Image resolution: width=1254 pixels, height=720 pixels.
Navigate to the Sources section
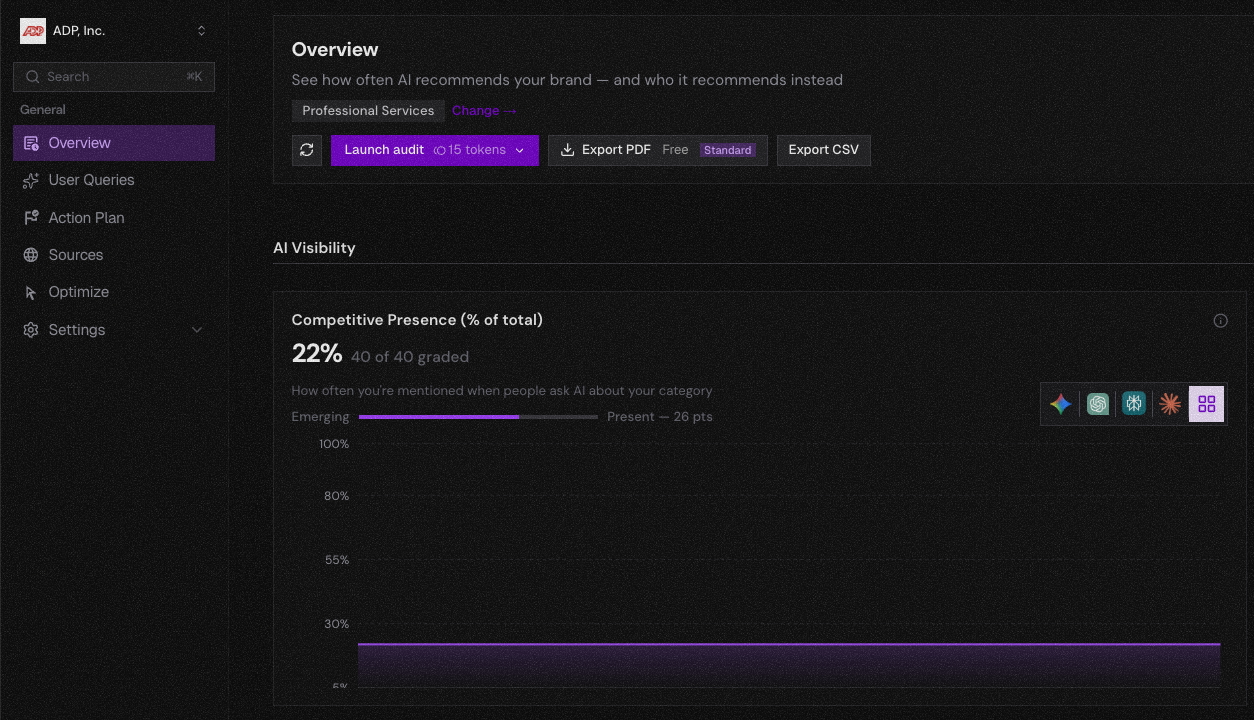76,255
